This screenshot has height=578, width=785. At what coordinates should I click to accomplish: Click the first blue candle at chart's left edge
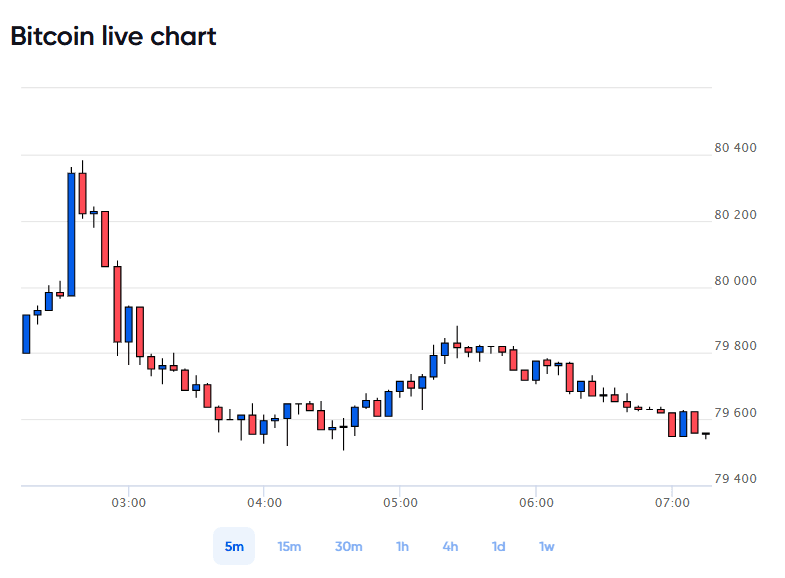(26, 334)
